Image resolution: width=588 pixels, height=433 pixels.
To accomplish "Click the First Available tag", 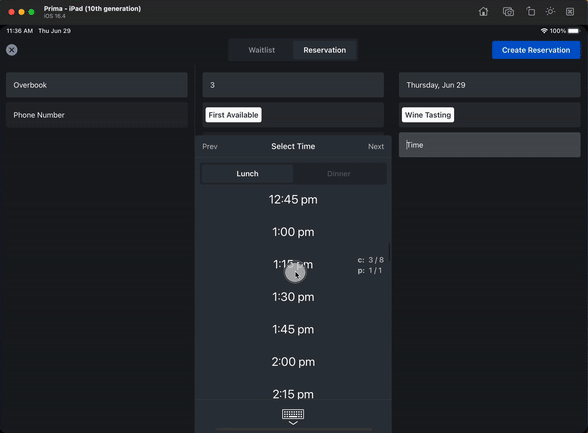I will (233, 115).
